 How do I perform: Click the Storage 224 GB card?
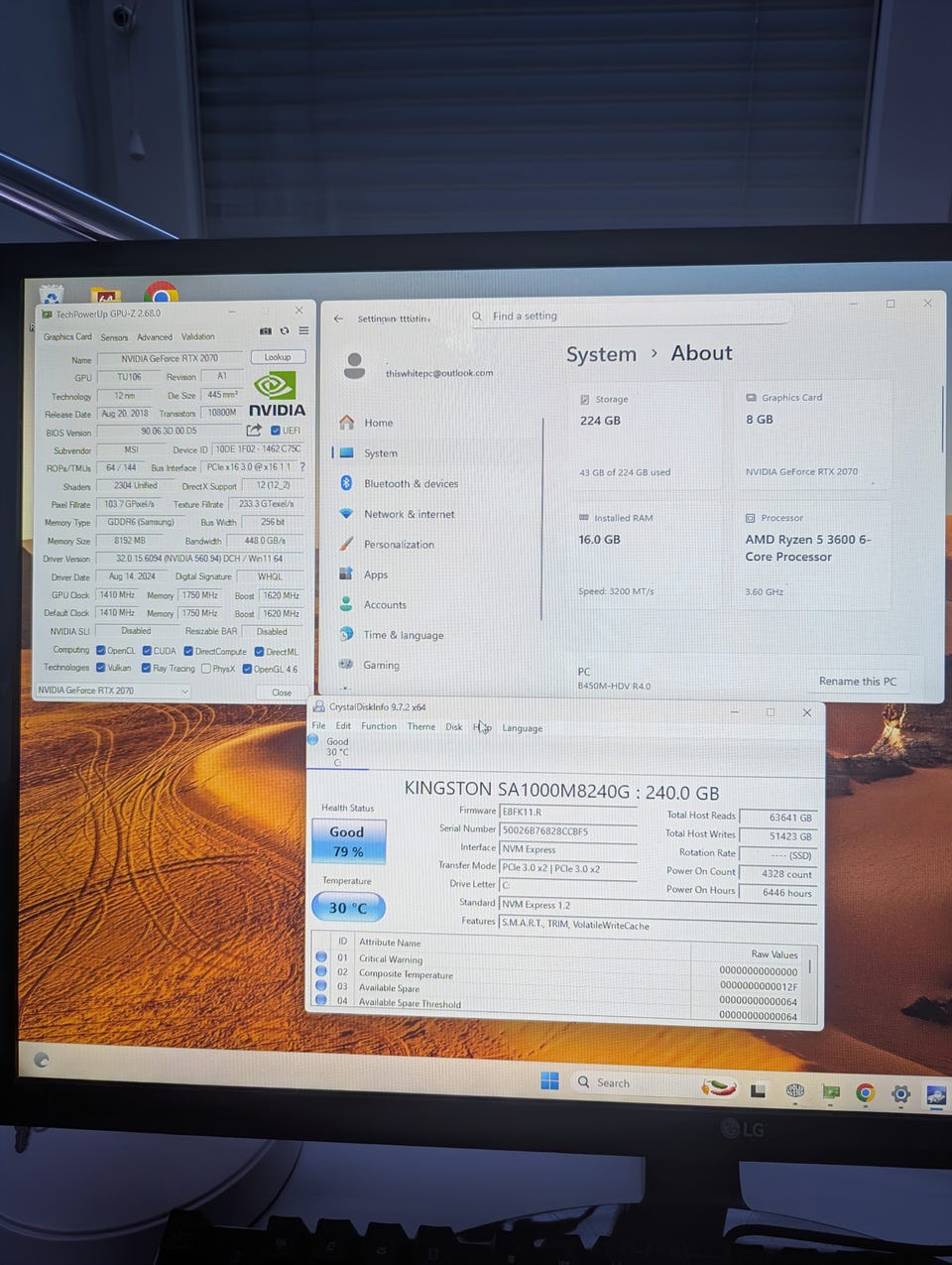[646, 435]
